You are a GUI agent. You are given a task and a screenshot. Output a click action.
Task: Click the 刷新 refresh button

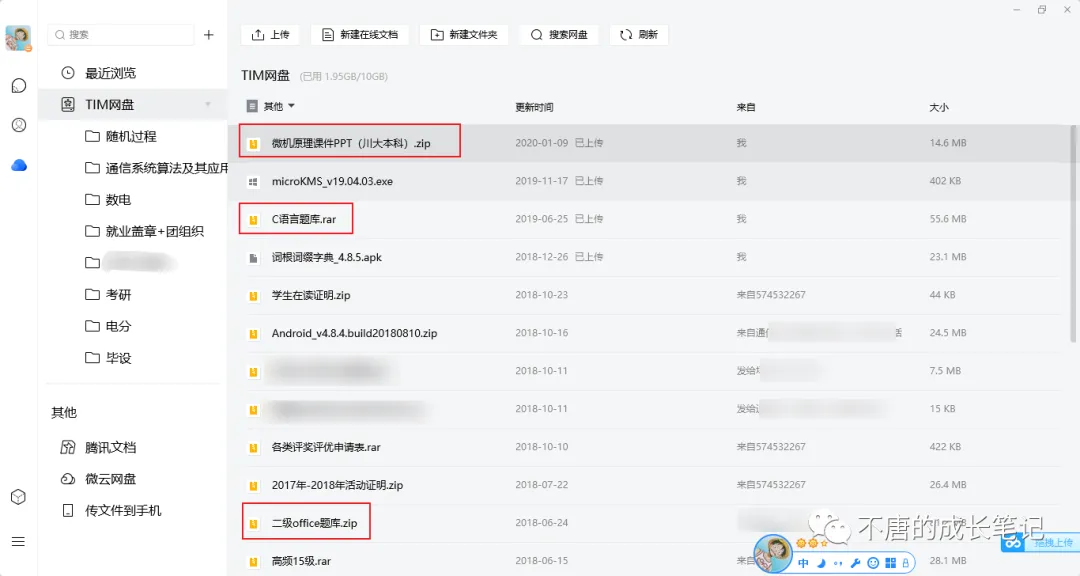tap(638, 34)
